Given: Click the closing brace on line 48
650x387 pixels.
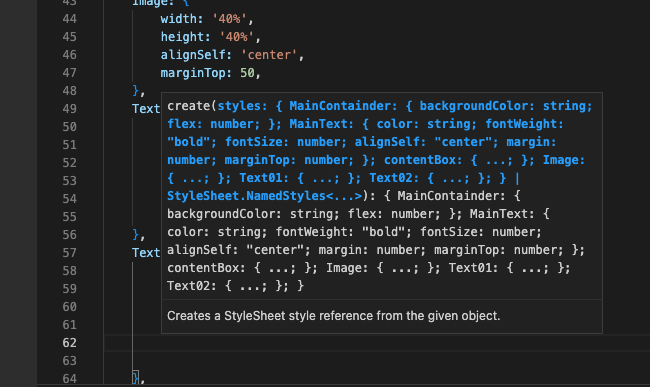Looking at the screenshot, I should point(136,91).
